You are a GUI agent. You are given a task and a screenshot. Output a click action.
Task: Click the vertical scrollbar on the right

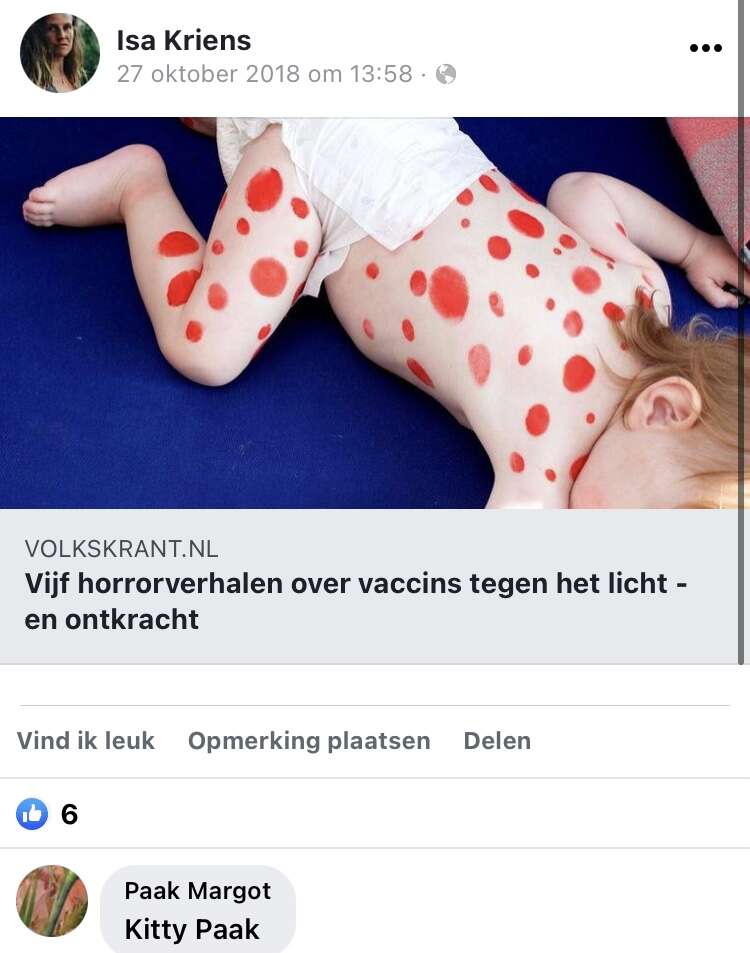coord(741,332)
